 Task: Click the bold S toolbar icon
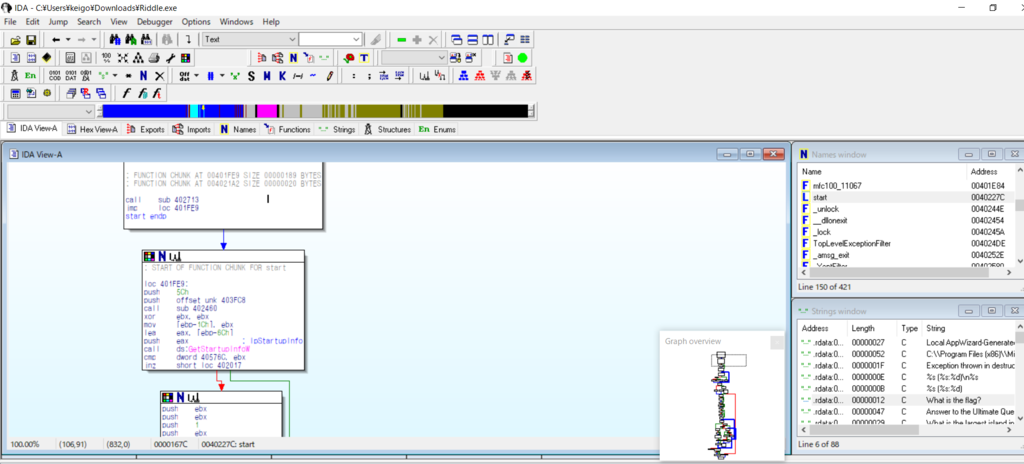click(x=251, y=76)
